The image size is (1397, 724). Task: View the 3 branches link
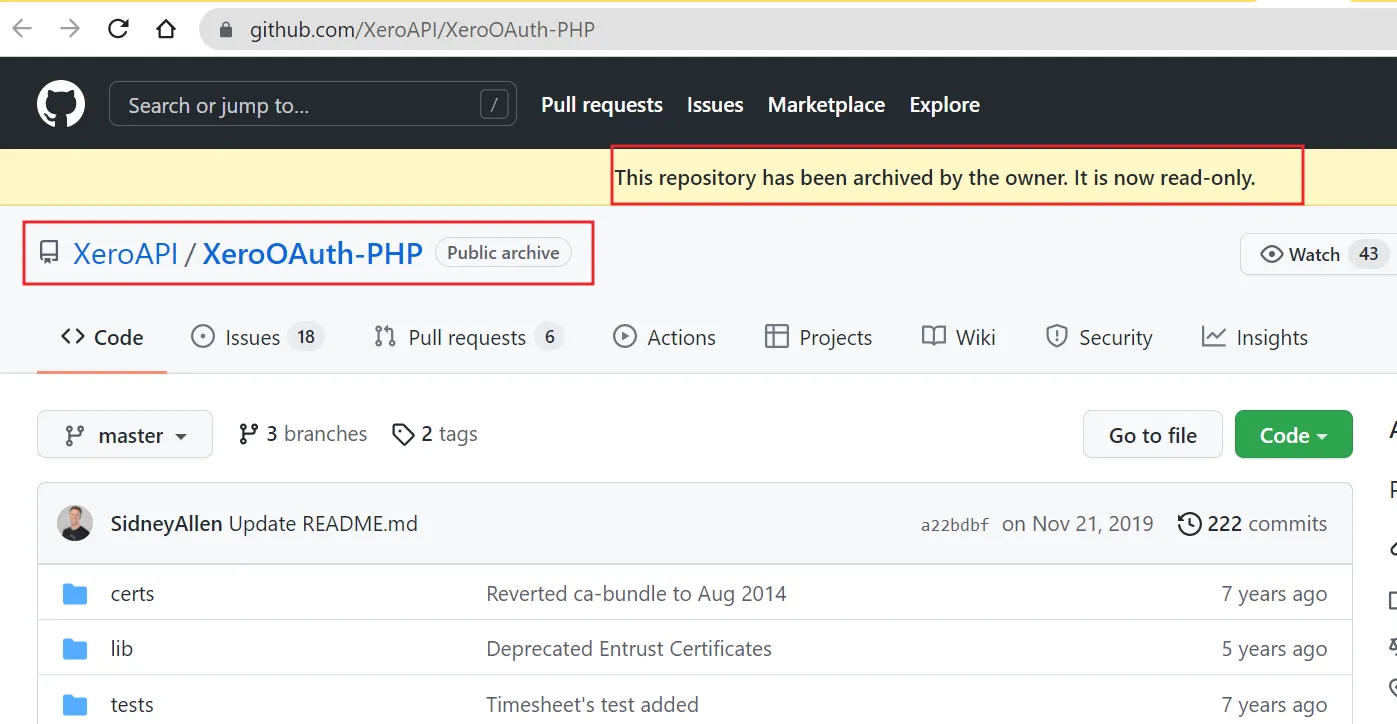[303, 434]
